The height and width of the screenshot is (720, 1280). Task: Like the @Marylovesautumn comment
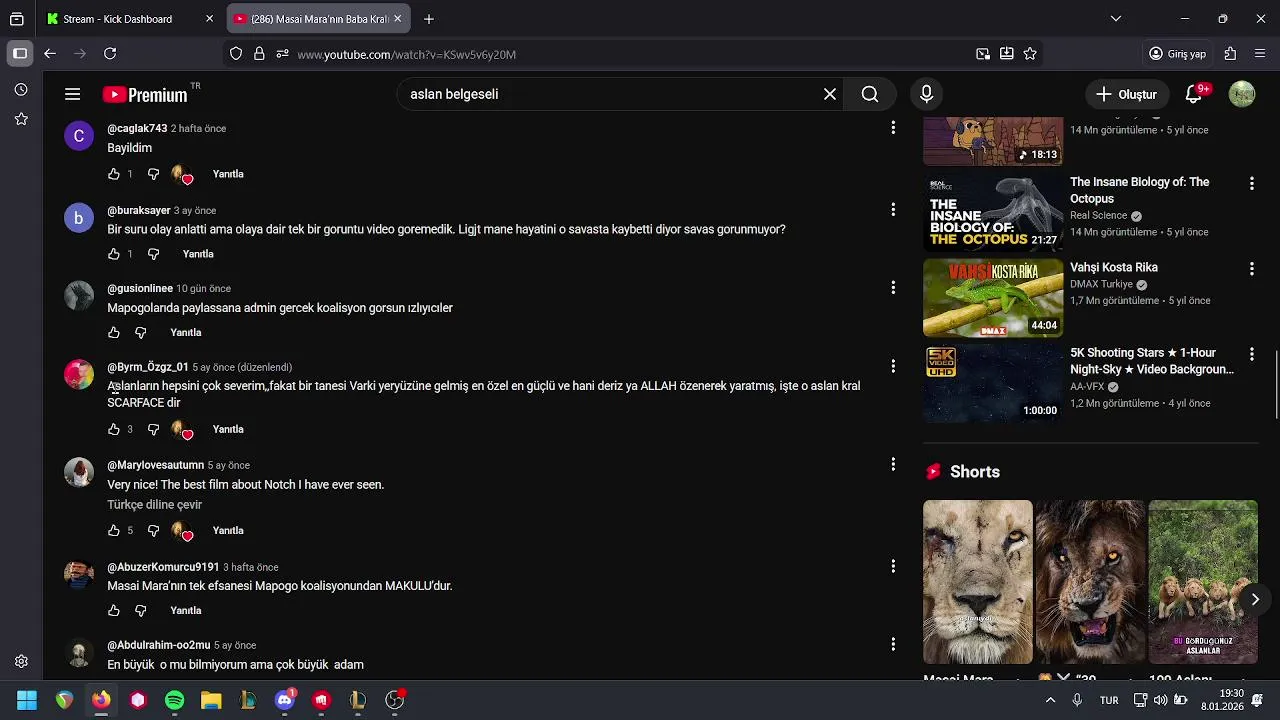coord(114,530)
